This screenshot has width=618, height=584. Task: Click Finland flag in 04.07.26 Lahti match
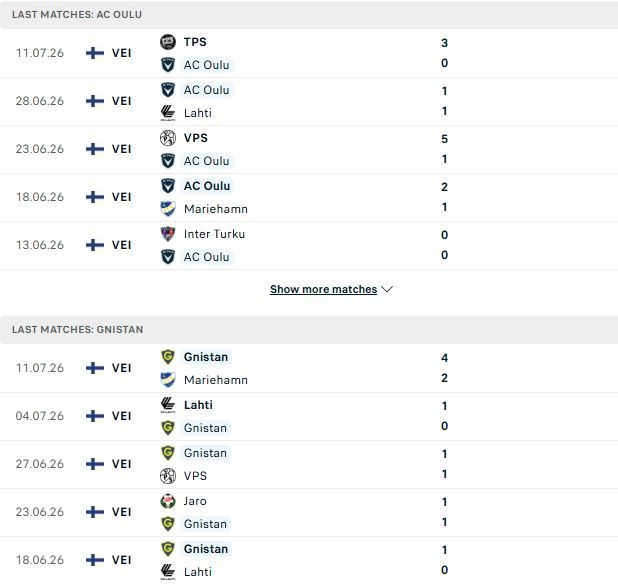click(95, 416)
